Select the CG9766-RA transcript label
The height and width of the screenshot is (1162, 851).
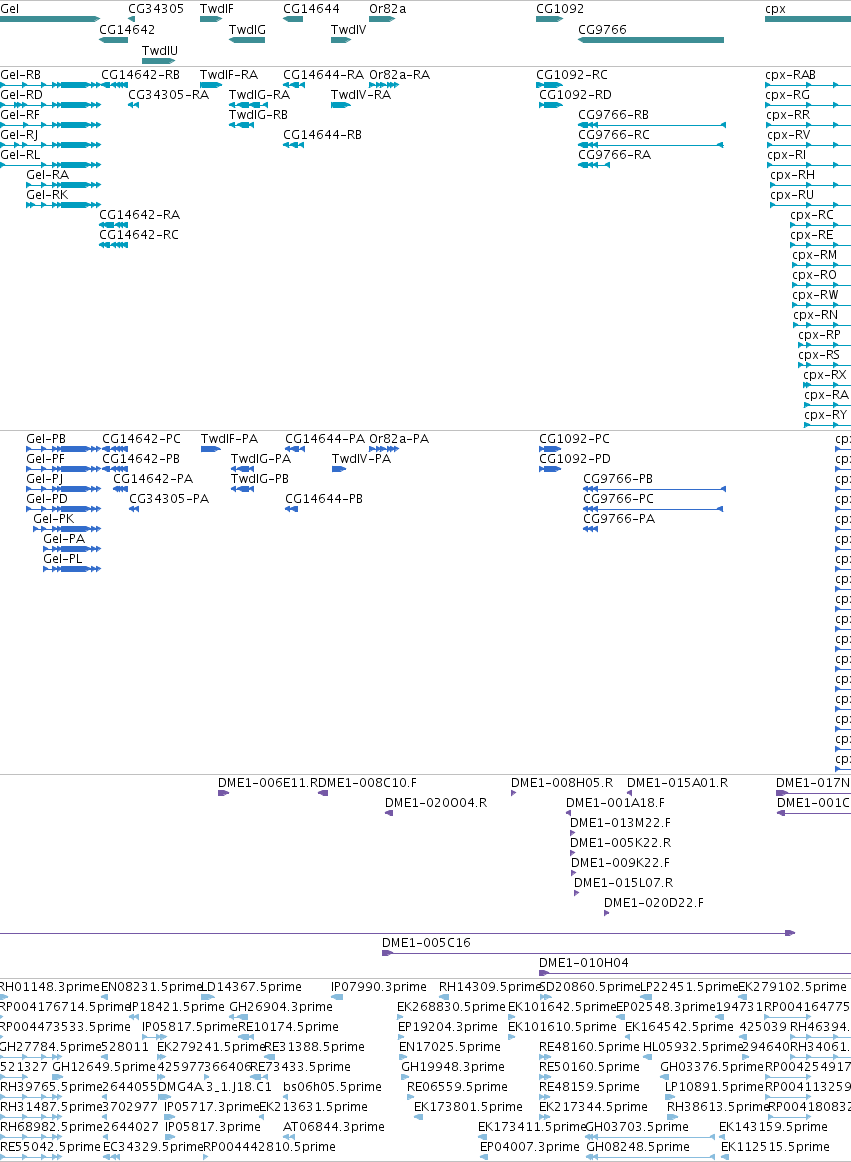tap(615, 155)
